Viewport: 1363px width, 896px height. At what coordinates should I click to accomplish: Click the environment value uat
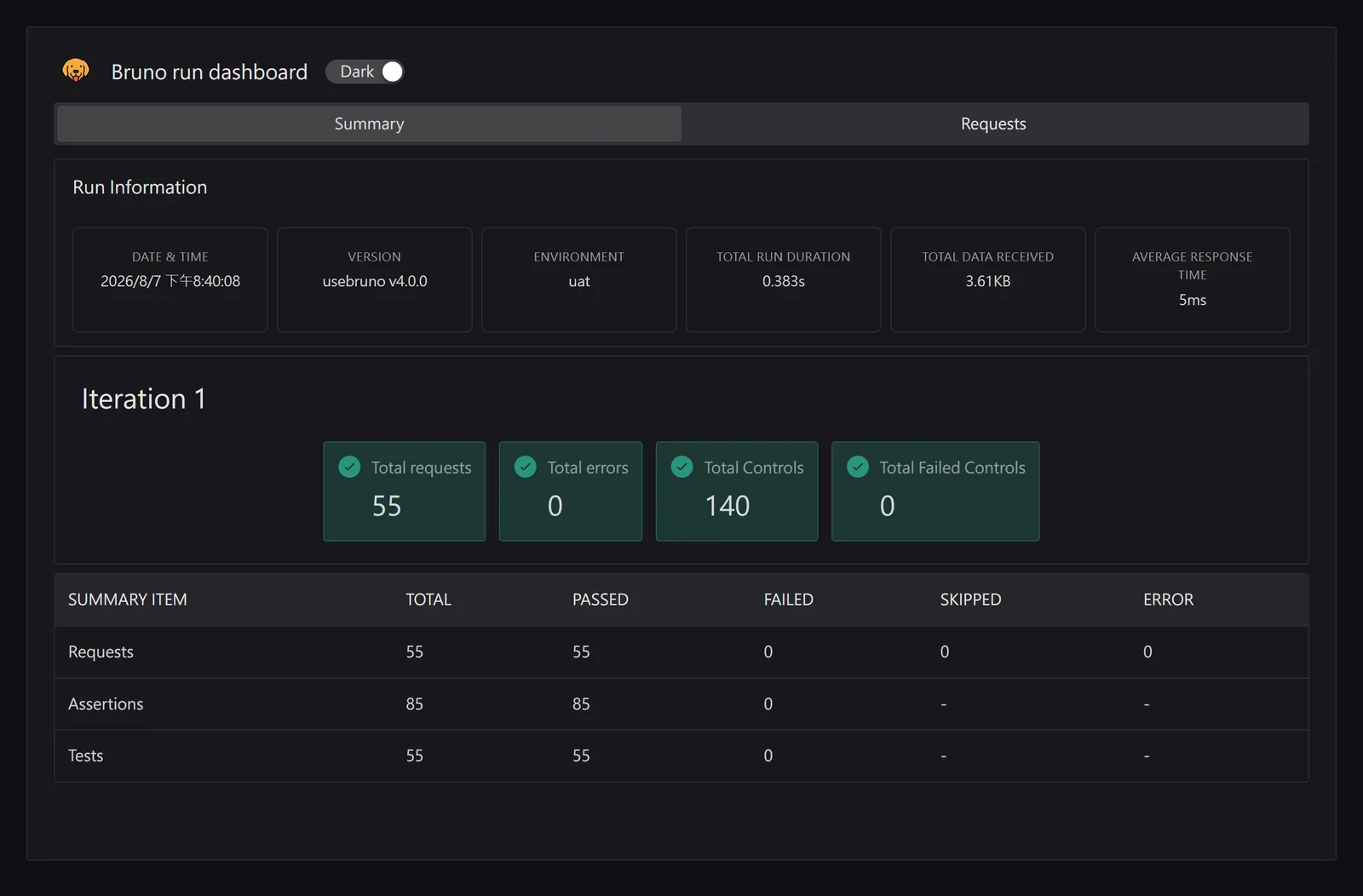click(x=579, y=282)
